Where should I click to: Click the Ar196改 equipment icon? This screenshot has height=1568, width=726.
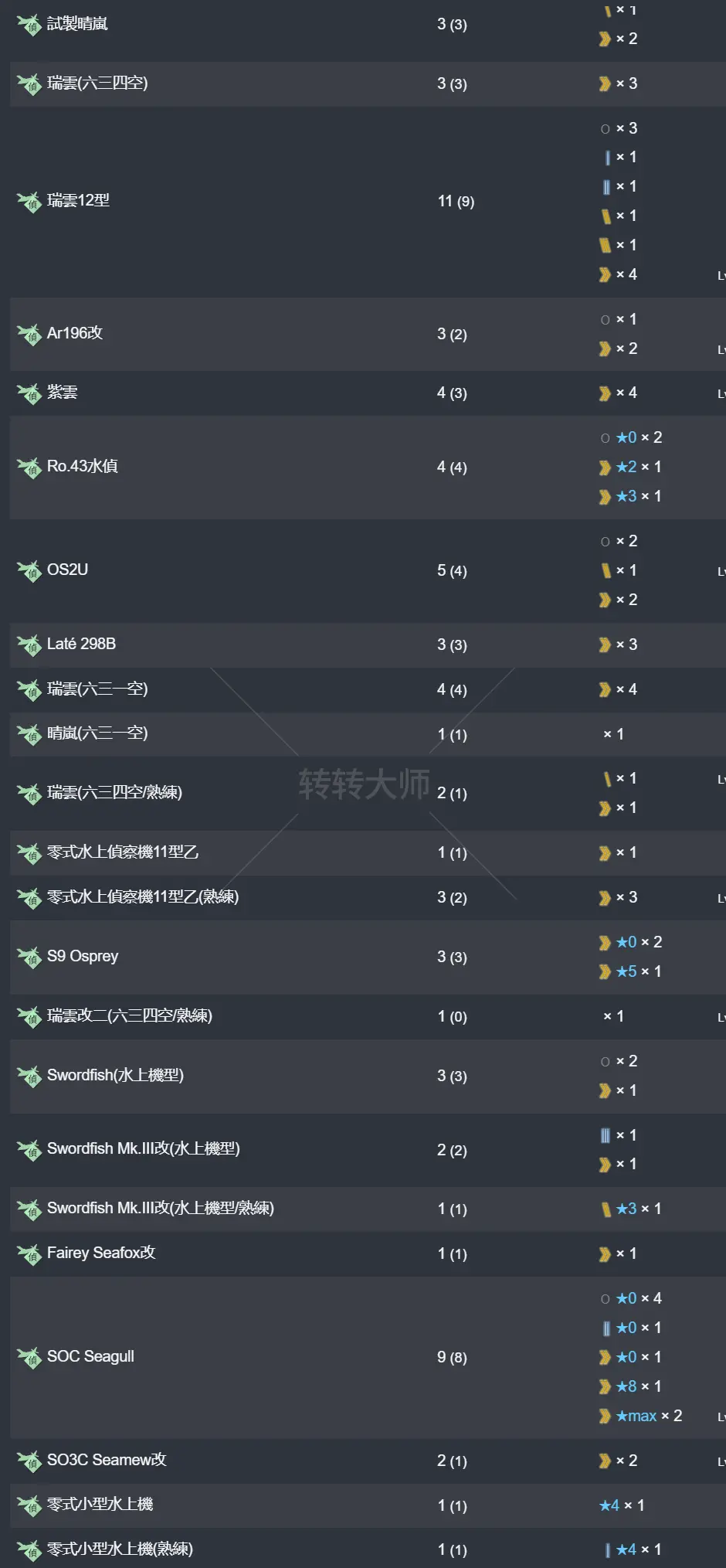click(x=29, y=334)
